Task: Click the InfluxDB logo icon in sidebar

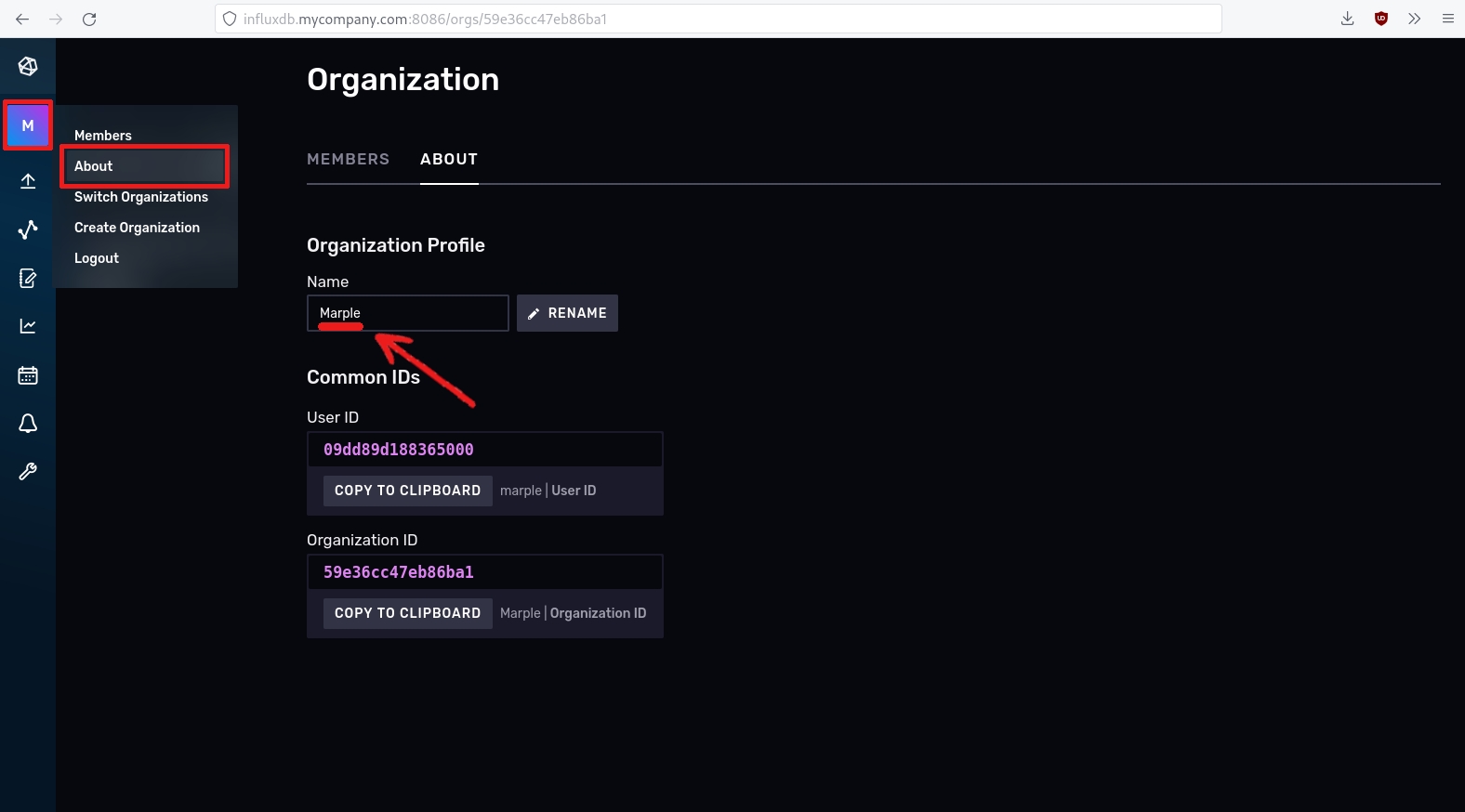Action: pos(28,66)
